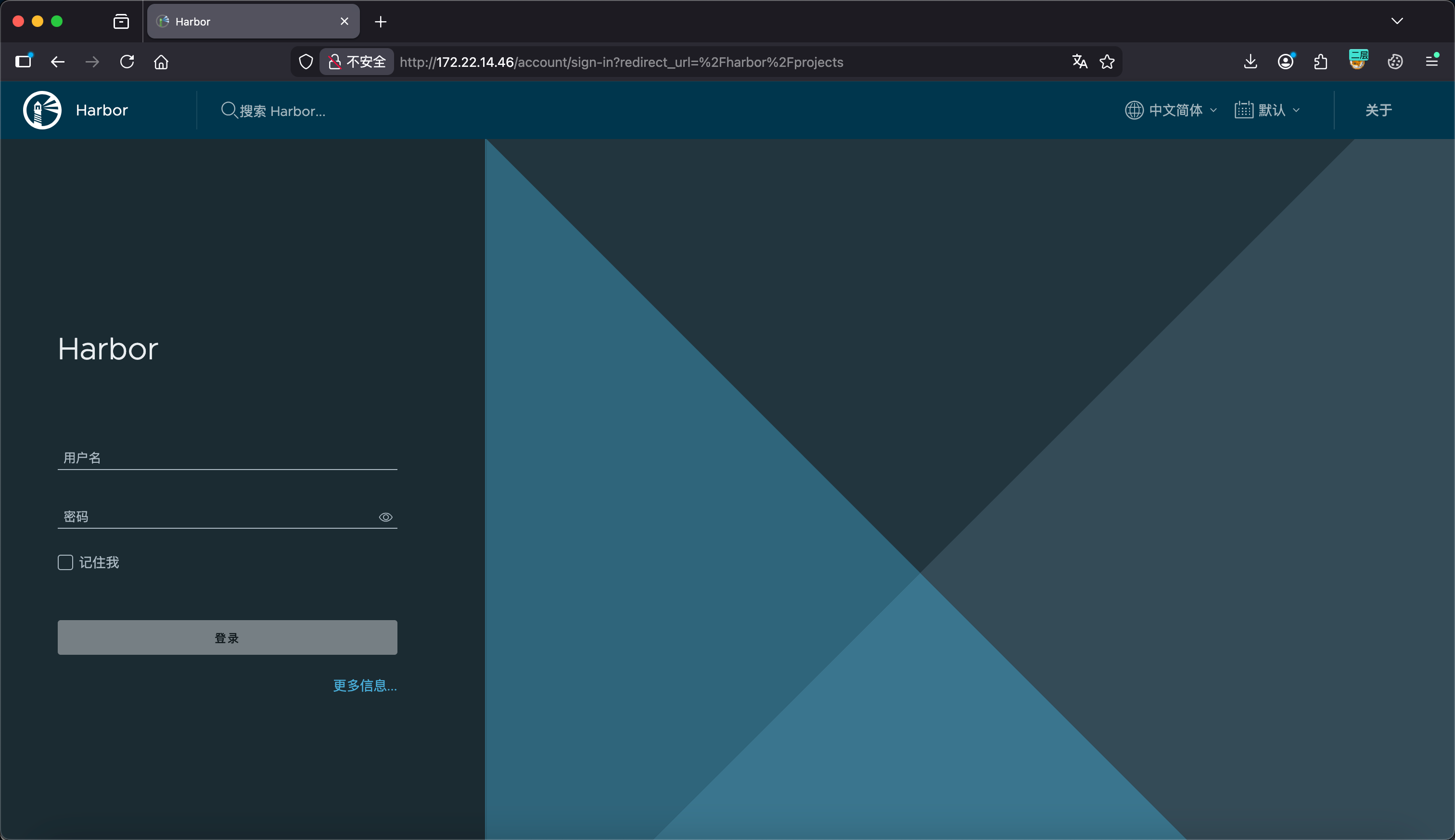Click the translate page icon
The image size is (1455, 840).
point(1079,62)
